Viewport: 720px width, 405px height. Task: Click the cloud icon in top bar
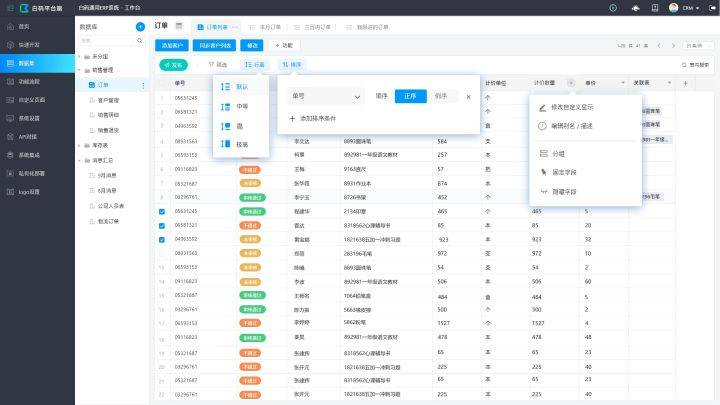point(636,8)
